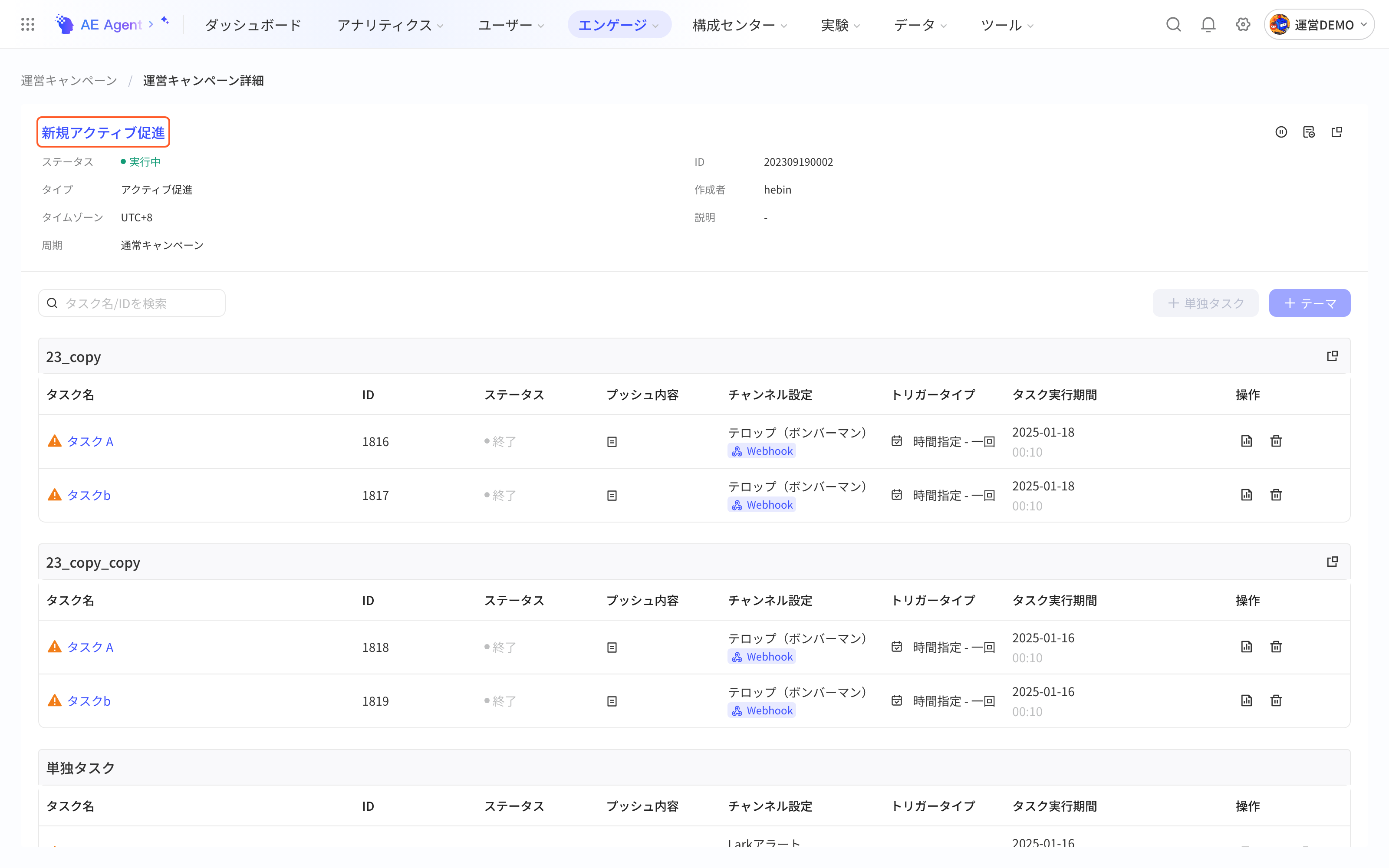Open the report icon for task 1816
1389x868 pixels.
tap(1246, 441)
